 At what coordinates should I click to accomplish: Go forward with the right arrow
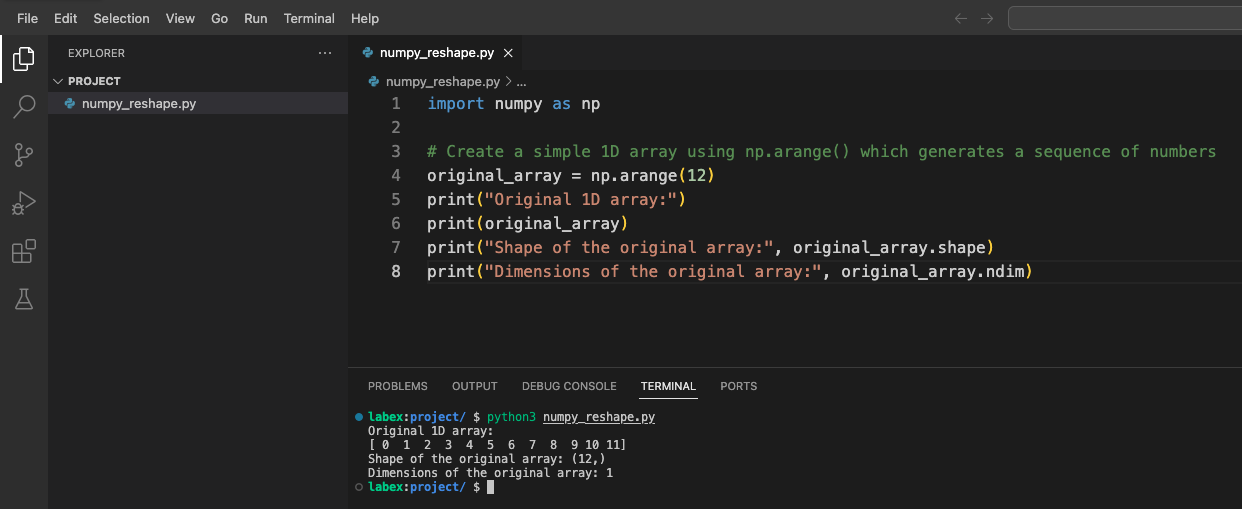click(987, 18)
